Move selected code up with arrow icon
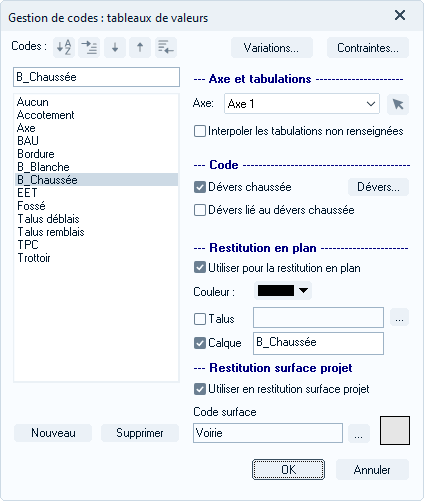 140,47
